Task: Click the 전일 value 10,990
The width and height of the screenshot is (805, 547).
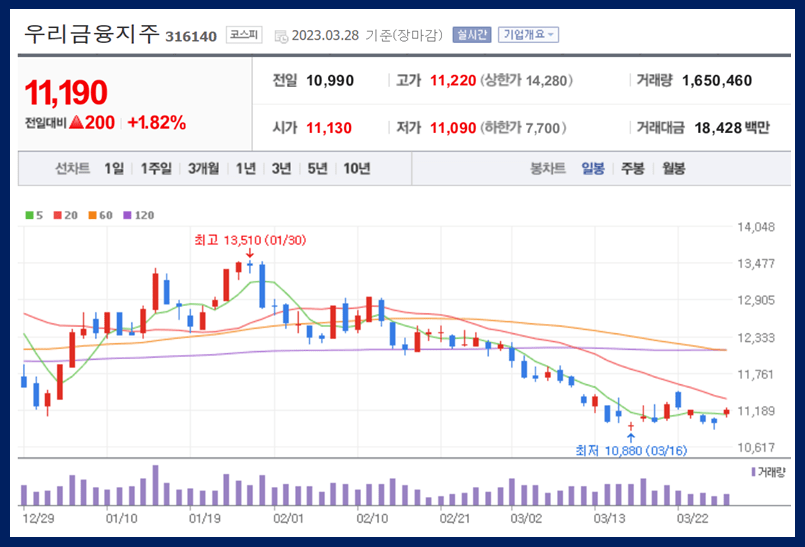Action: click(x=330, y=81)
